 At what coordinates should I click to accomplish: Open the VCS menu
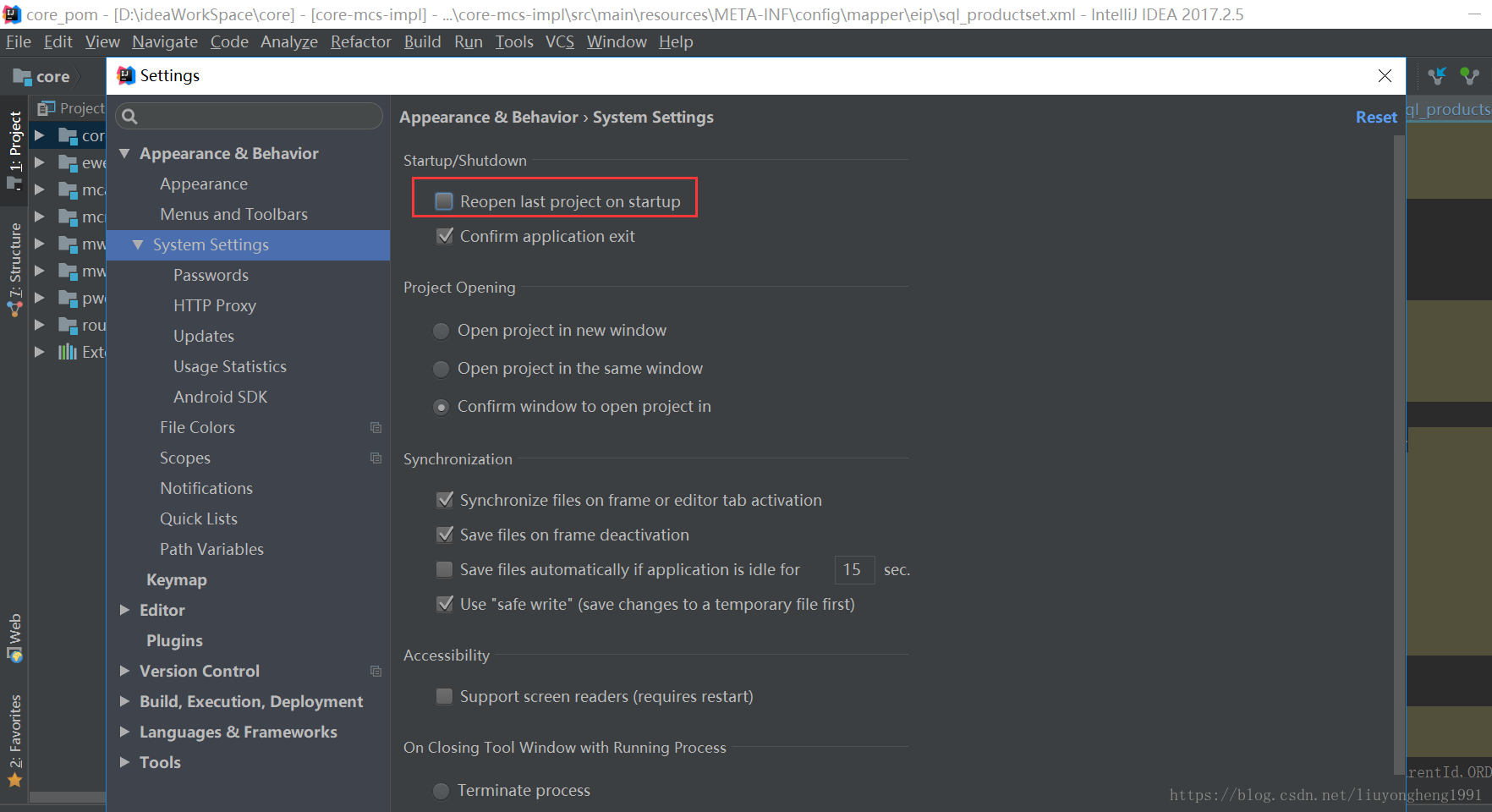point(560,42)
